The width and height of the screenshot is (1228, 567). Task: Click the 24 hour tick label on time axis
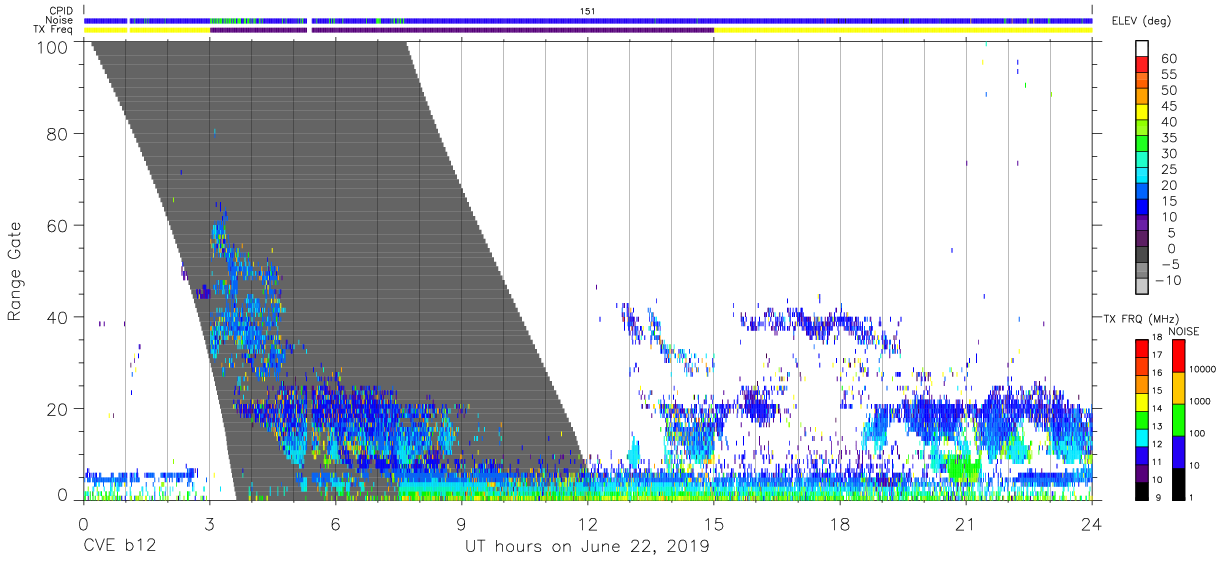pyautogui.click(x=1092, y=524)
